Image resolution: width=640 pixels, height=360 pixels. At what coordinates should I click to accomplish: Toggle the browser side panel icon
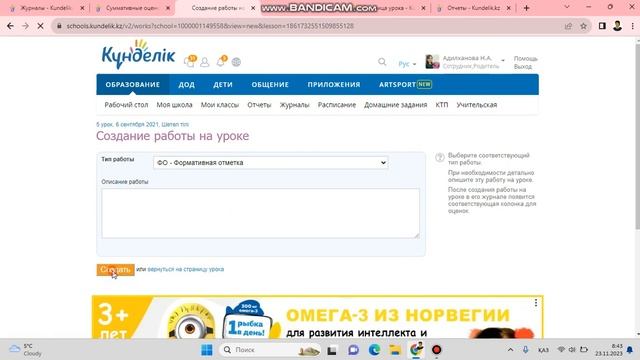[602, 26]
